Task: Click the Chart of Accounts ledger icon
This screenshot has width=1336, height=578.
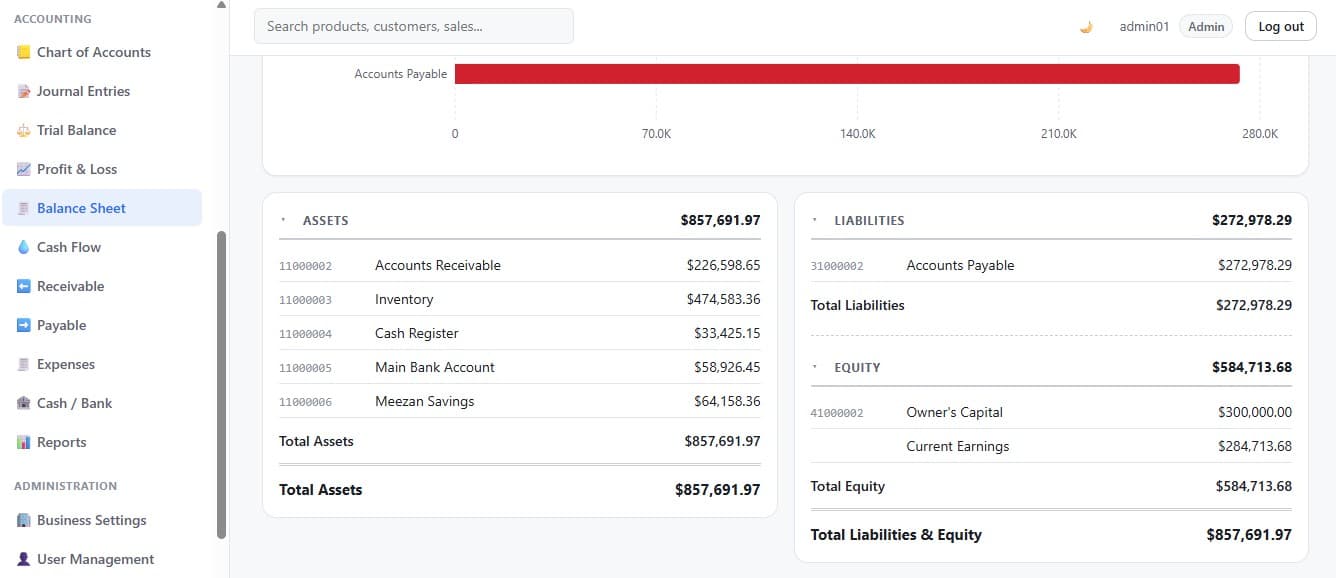Action: point(24,52)
